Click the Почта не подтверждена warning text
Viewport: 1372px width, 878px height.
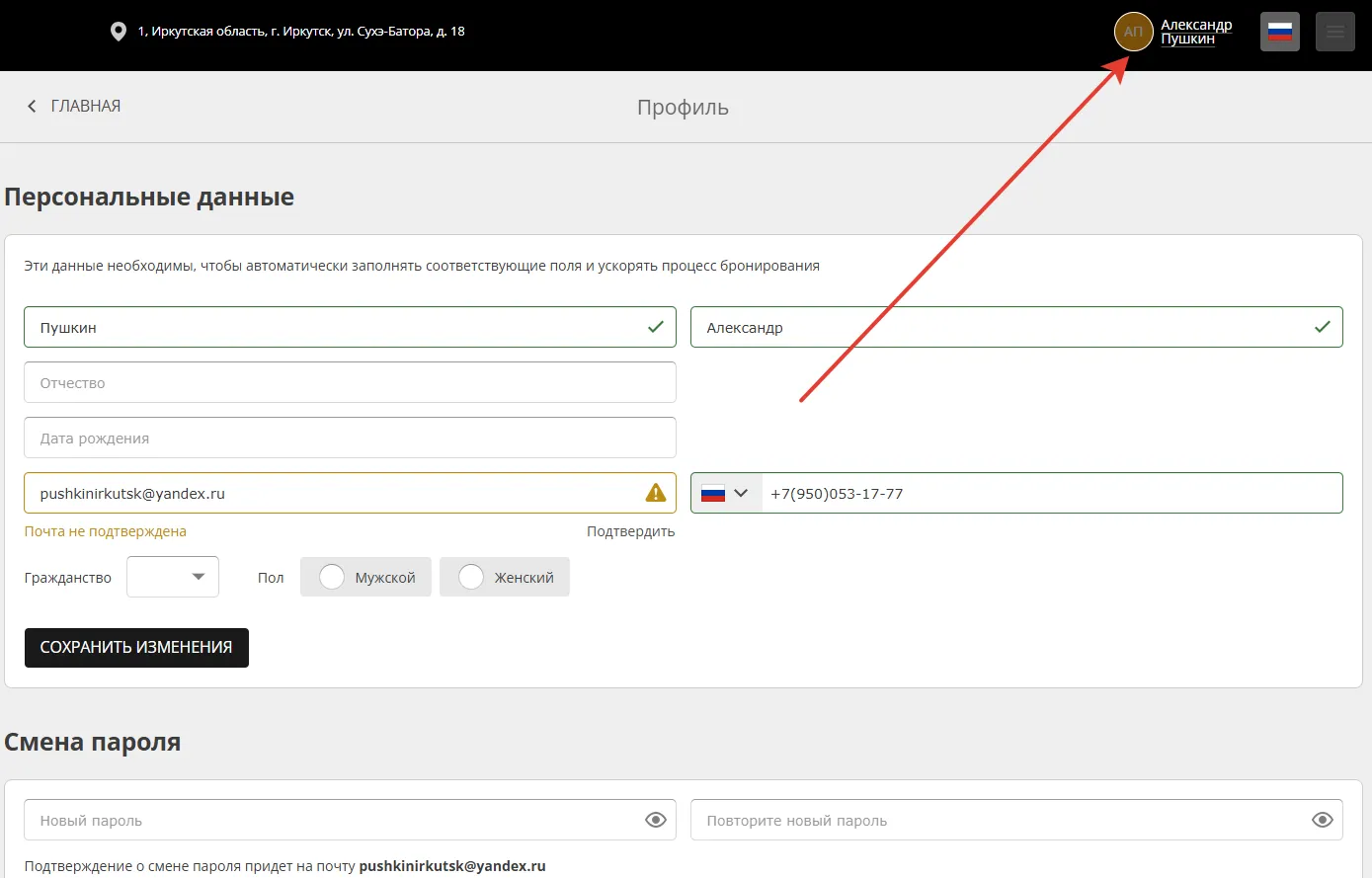tap(106, 531)
